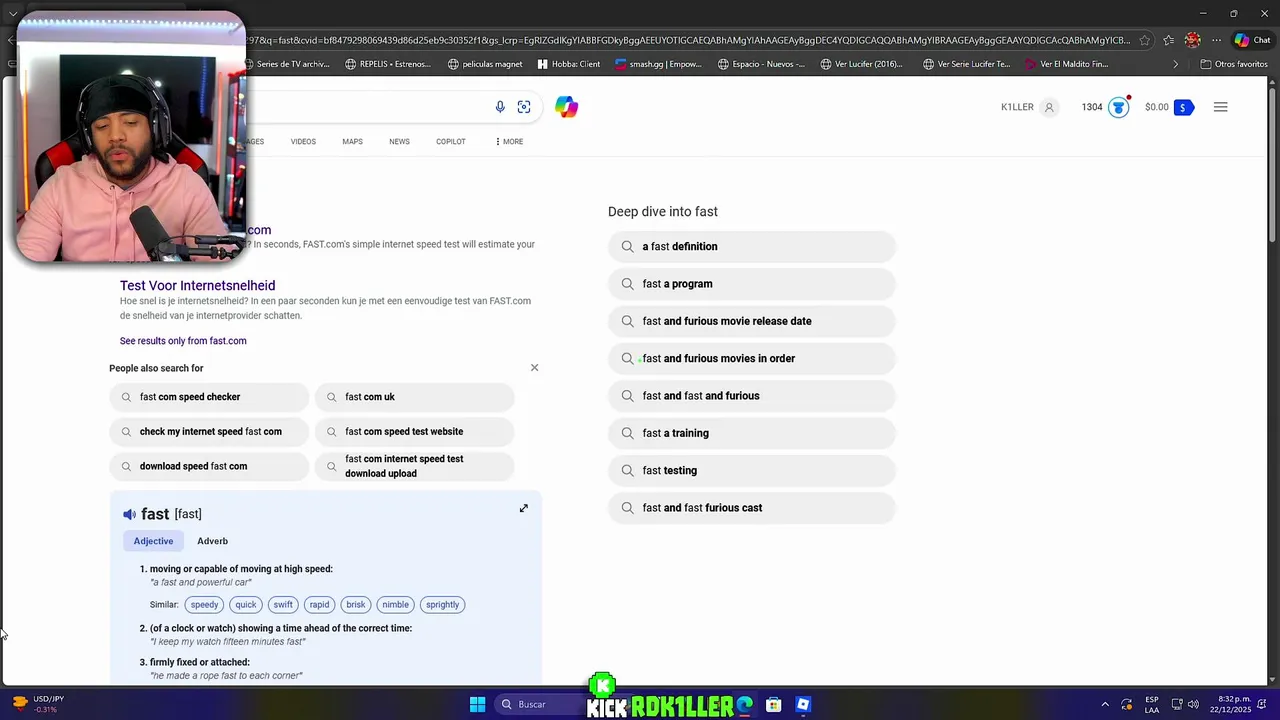1280x720 pixels.
Task: Open the Otros favoritos folder
Action: tap(1233, 64)
